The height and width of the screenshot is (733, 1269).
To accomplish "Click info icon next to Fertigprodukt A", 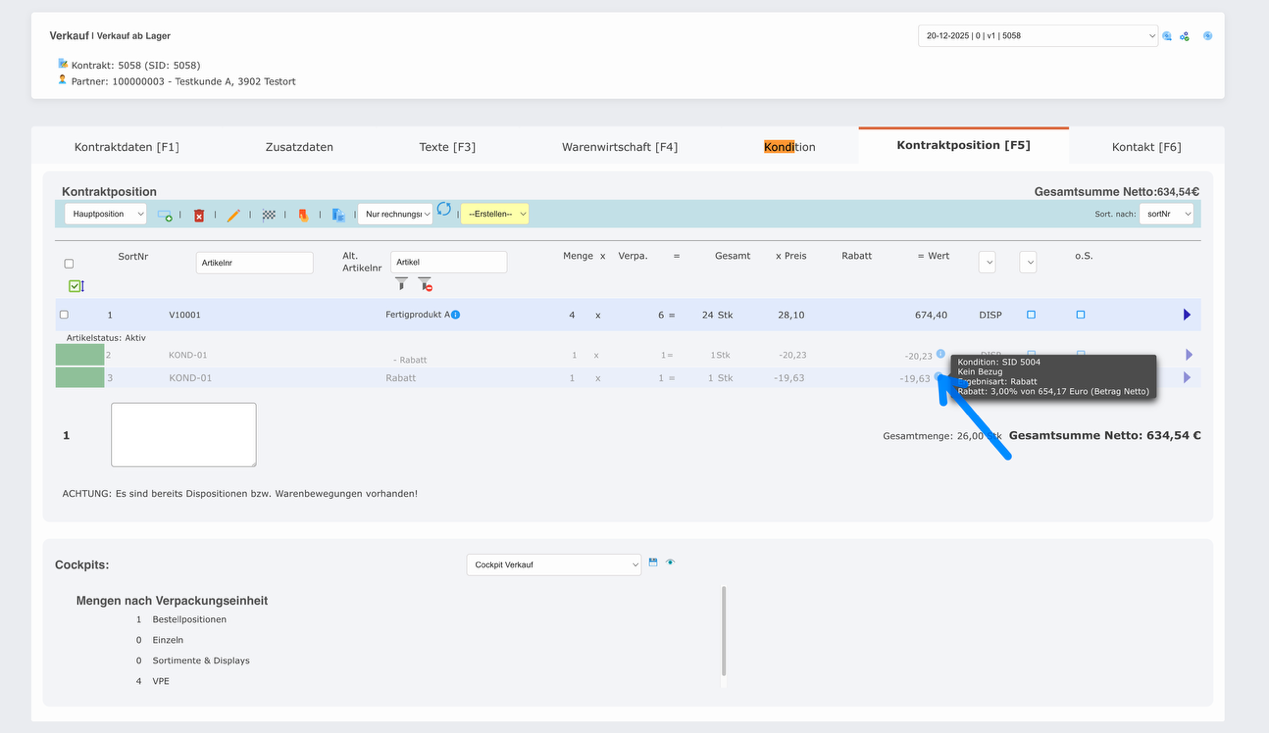I will (455, 315).
